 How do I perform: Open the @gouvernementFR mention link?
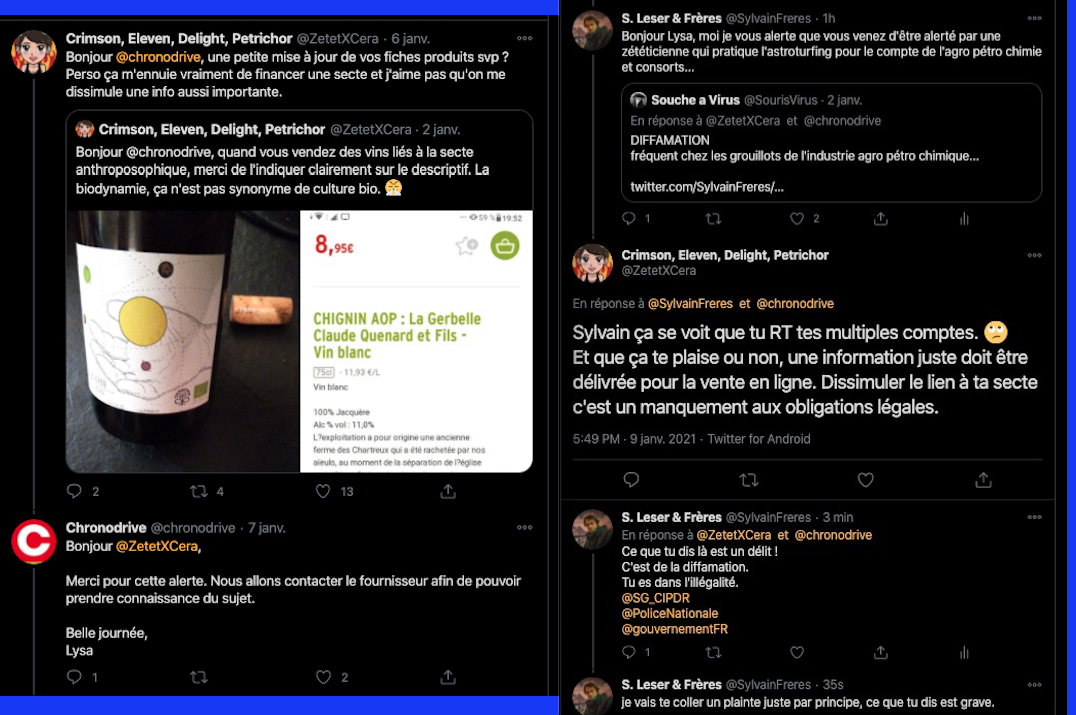click(x=675, y=629)
